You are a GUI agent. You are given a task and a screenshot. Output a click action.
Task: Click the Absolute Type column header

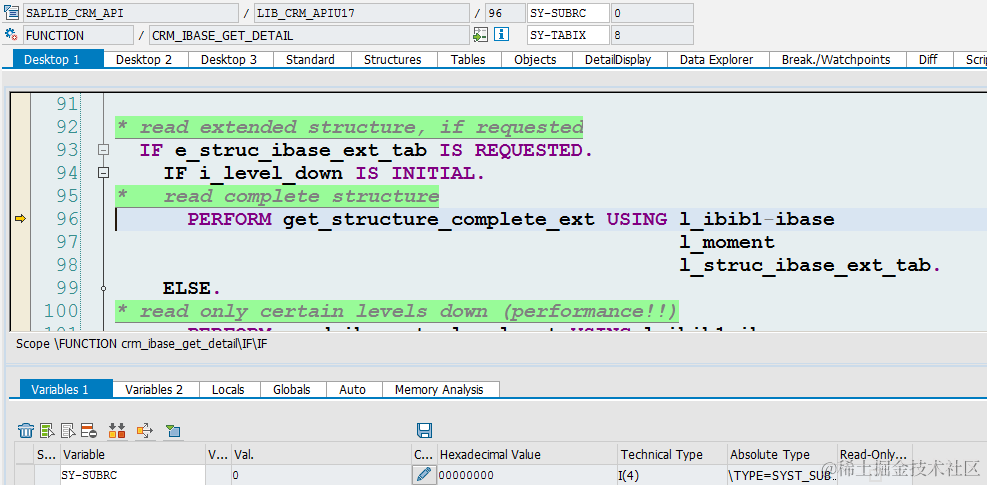[782, 454]
